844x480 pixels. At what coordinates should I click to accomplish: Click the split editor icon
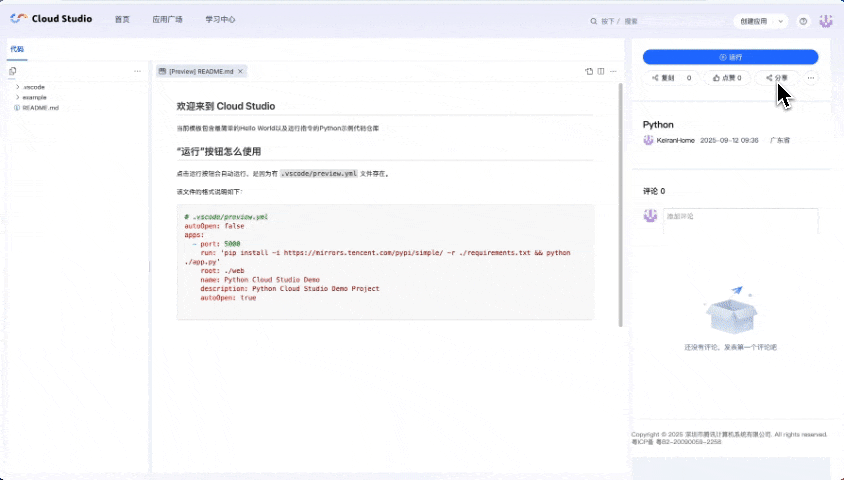(x=600, y=71)
